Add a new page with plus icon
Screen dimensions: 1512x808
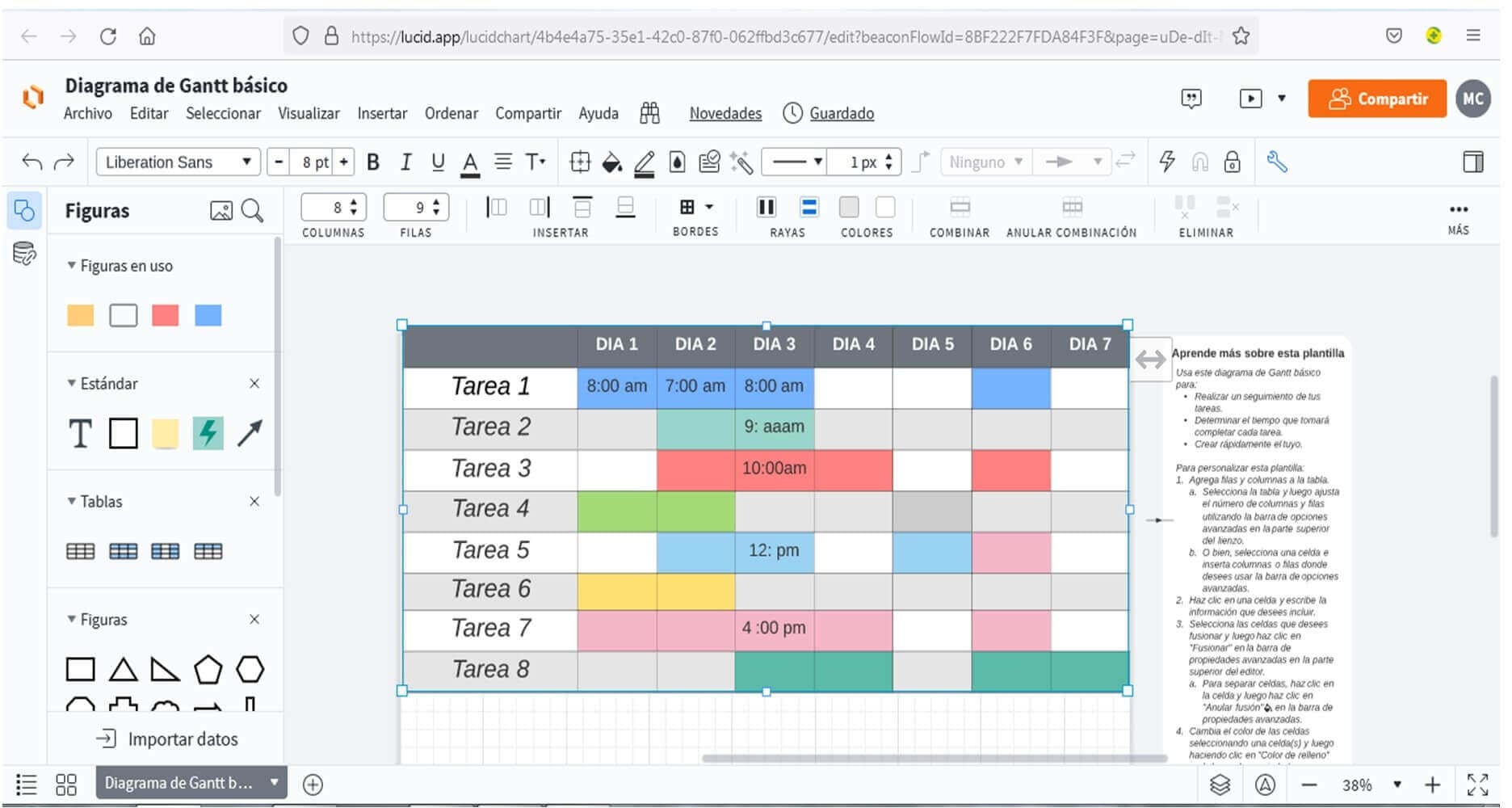pos(313,785)
